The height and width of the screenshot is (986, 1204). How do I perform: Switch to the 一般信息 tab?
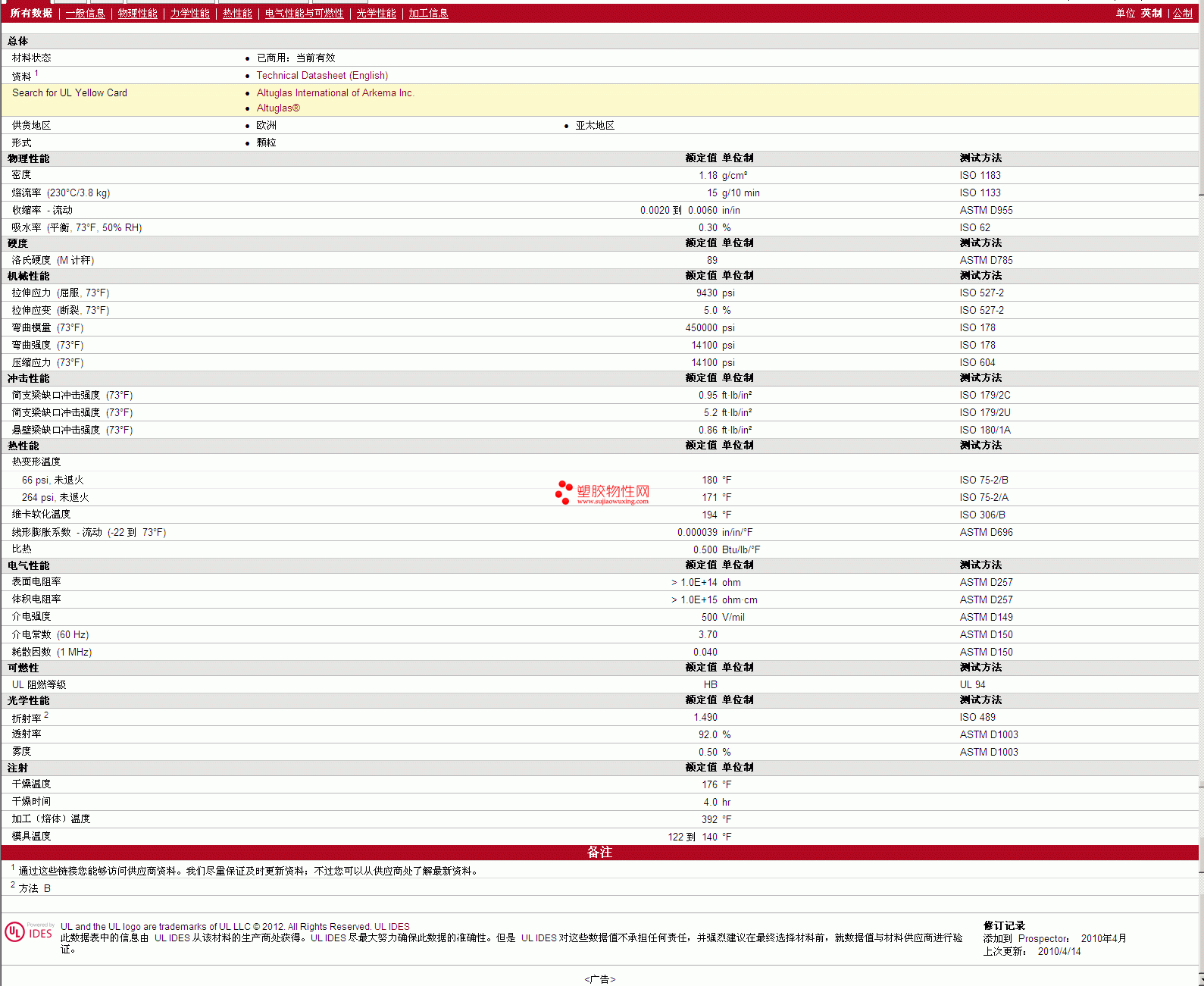(x=86, y=13)
